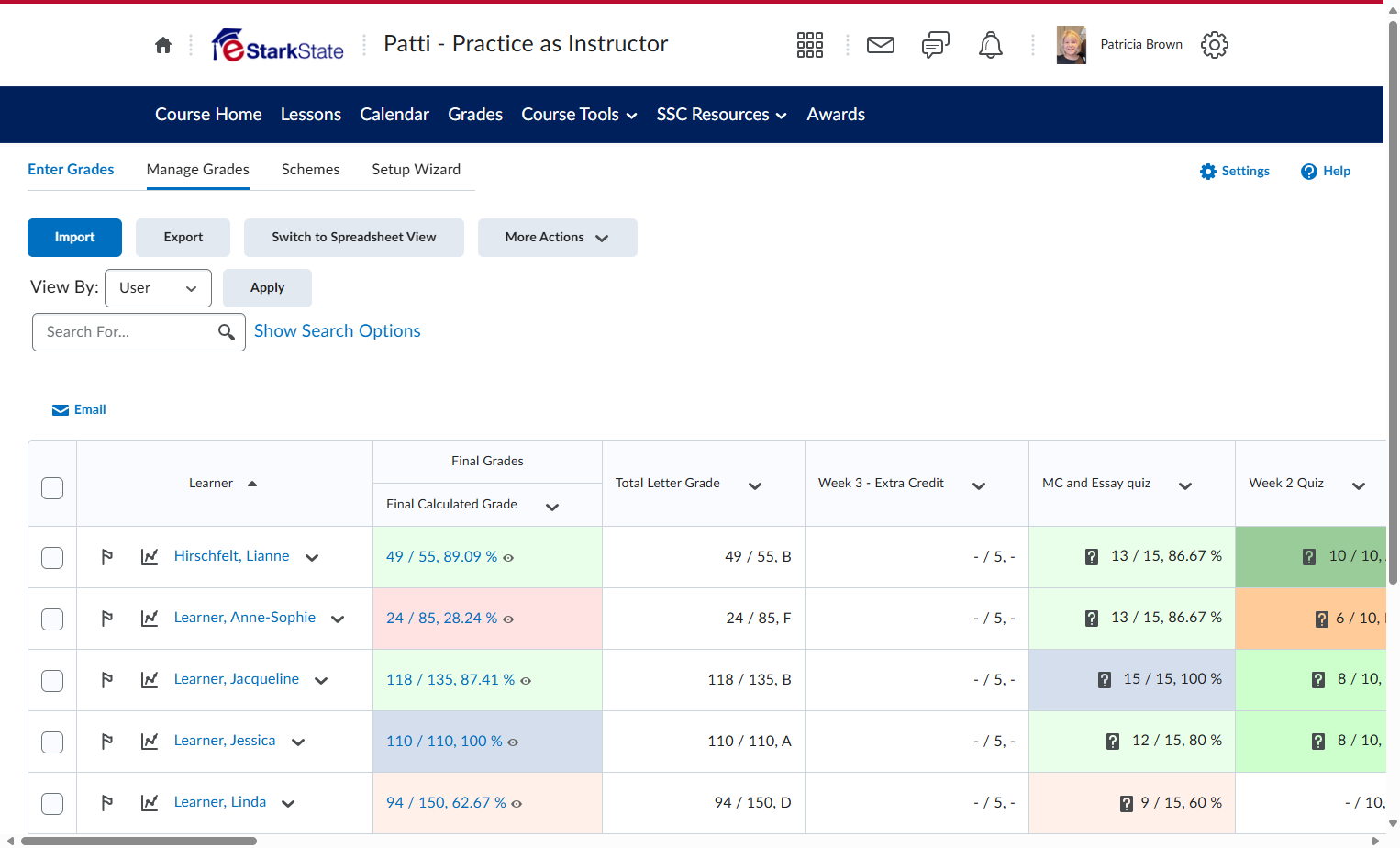Tick checkbox for Learner, Jessica
The height and width of the screenshot is (848, 1400).
click(52, 742)
